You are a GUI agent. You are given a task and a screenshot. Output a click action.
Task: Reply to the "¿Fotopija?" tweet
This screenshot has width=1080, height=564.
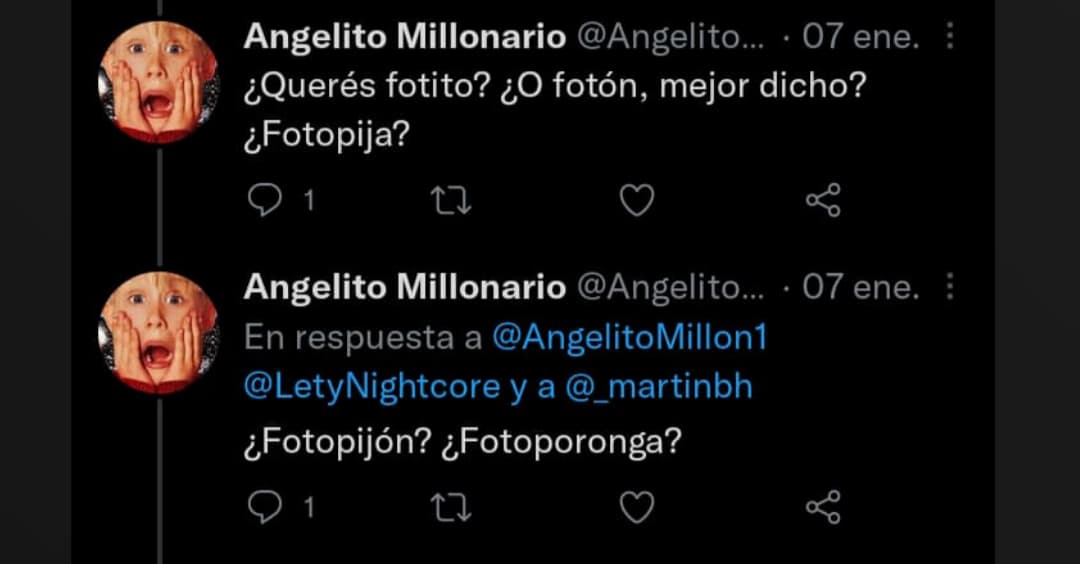coord(265,202)
